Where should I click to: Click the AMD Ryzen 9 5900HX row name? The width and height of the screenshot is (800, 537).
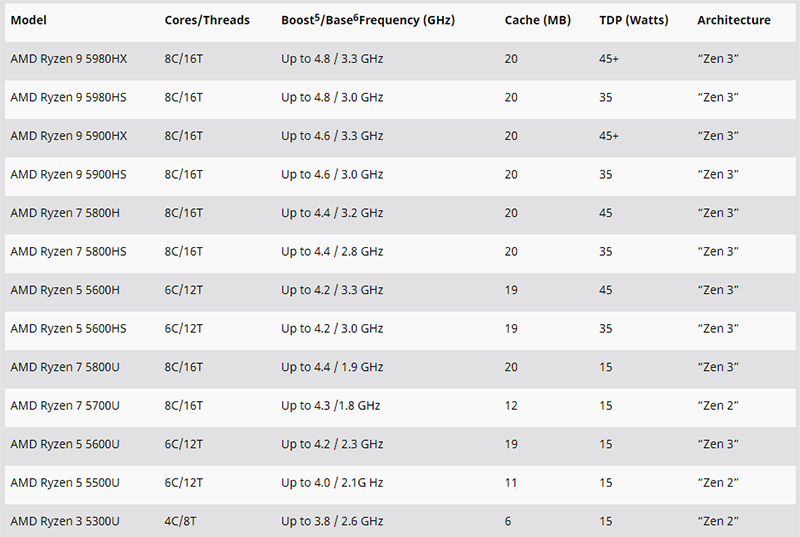69,136
